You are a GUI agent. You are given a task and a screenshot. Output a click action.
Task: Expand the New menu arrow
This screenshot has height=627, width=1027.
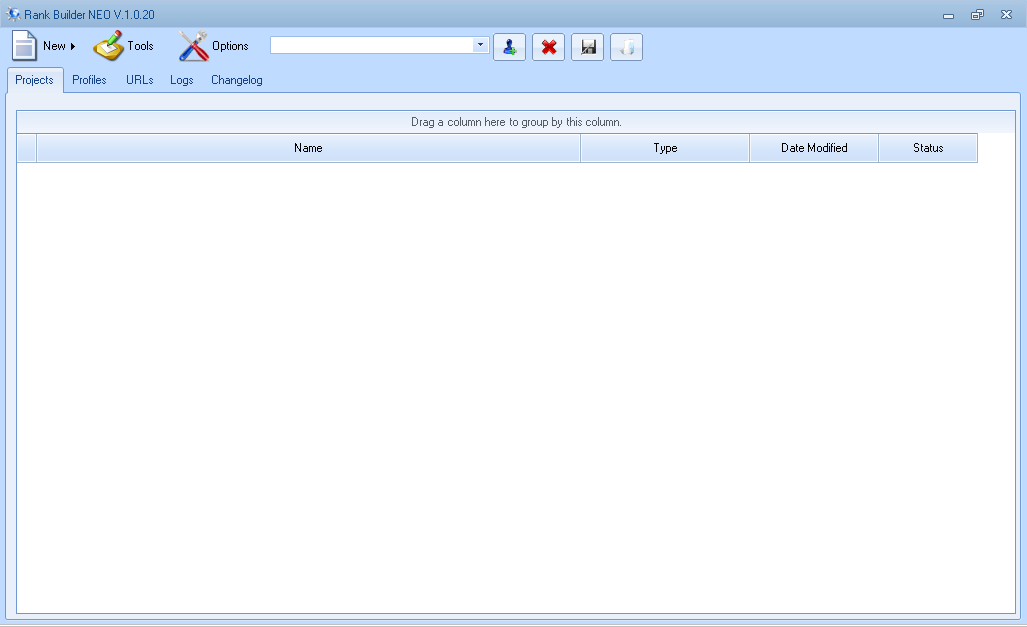pyautogui.click(x=72, y=46)
